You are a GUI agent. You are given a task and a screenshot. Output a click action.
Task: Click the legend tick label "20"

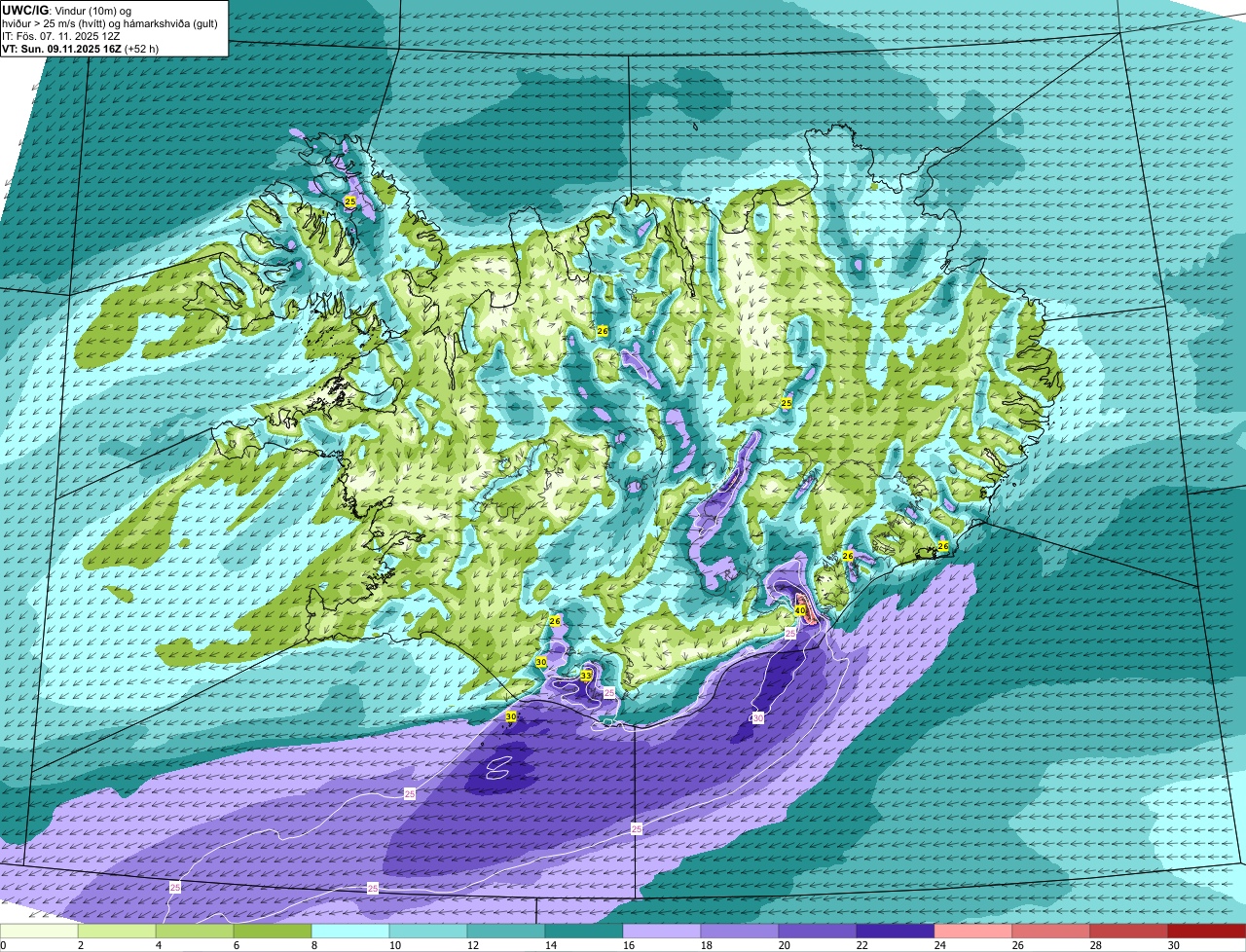tap(785, 945)
